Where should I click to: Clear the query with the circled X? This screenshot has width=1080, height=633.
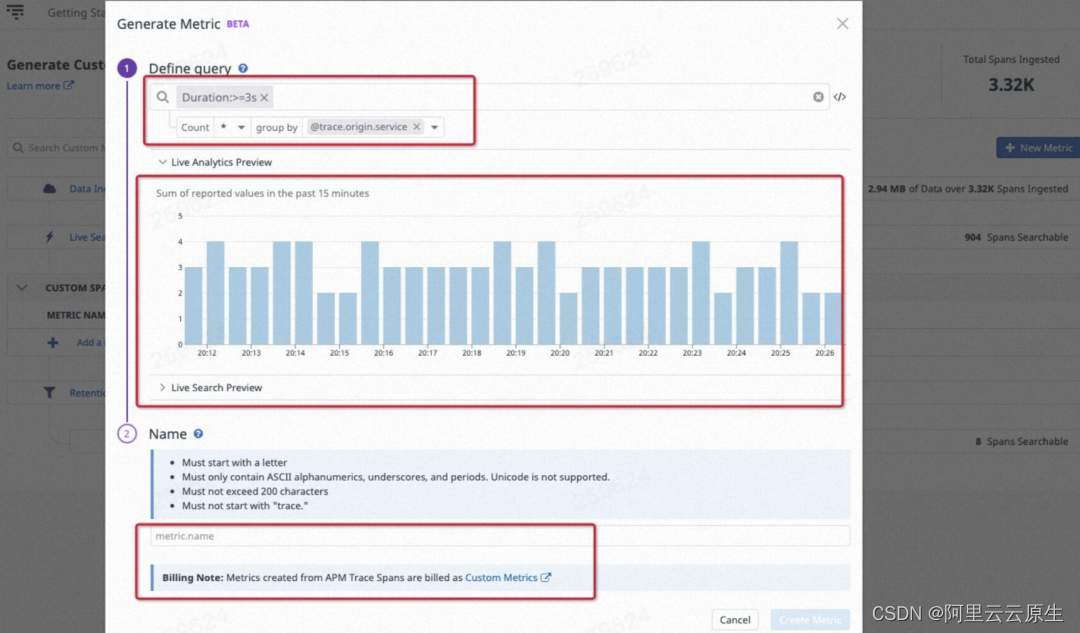coord(818,97)
